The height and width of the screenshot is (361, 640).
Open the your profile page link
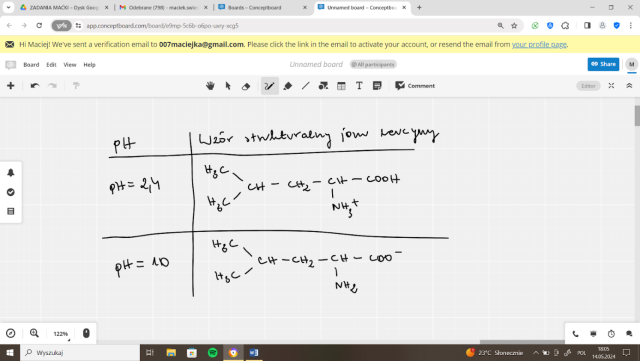pyautogui.click(x=539, y=45)
